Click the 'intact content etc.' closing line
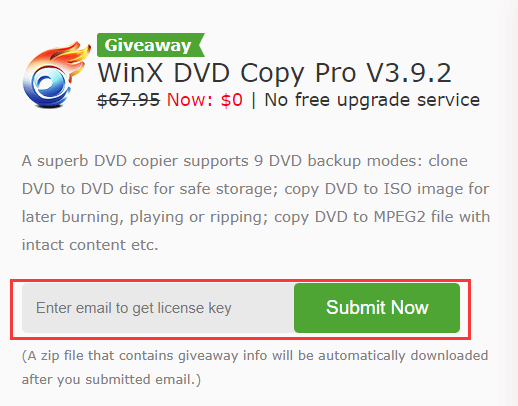Screen dimensions: 518x406 tap(90, 245)
